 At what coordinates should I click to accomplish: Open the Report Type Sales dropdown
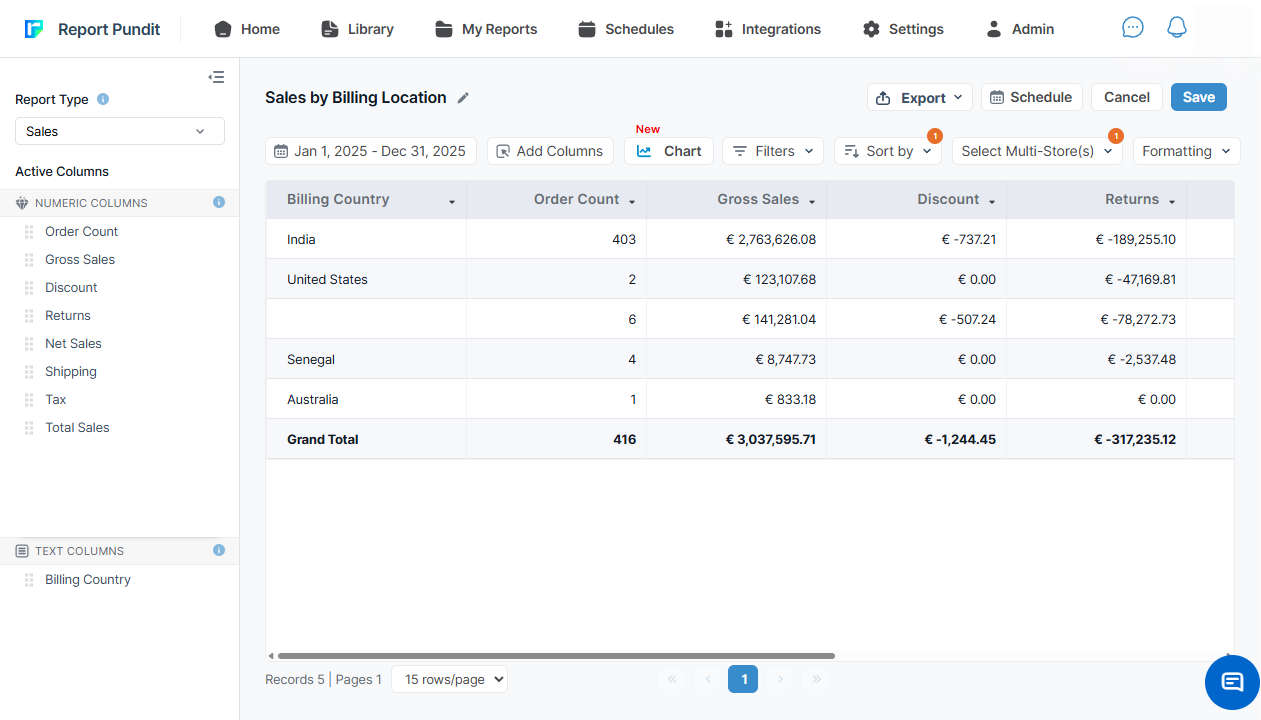coord(120,131)
